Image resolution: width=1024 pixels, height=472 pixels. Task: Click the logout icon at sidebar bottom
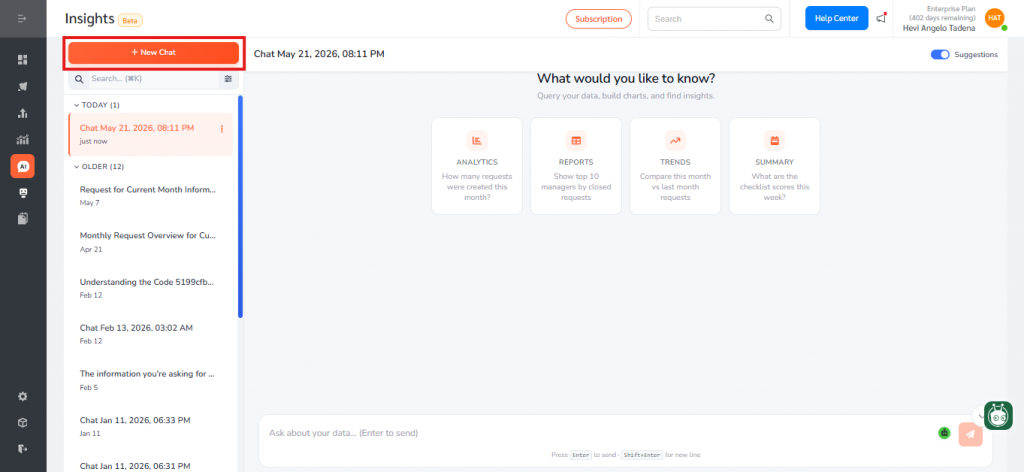(23, 449)
